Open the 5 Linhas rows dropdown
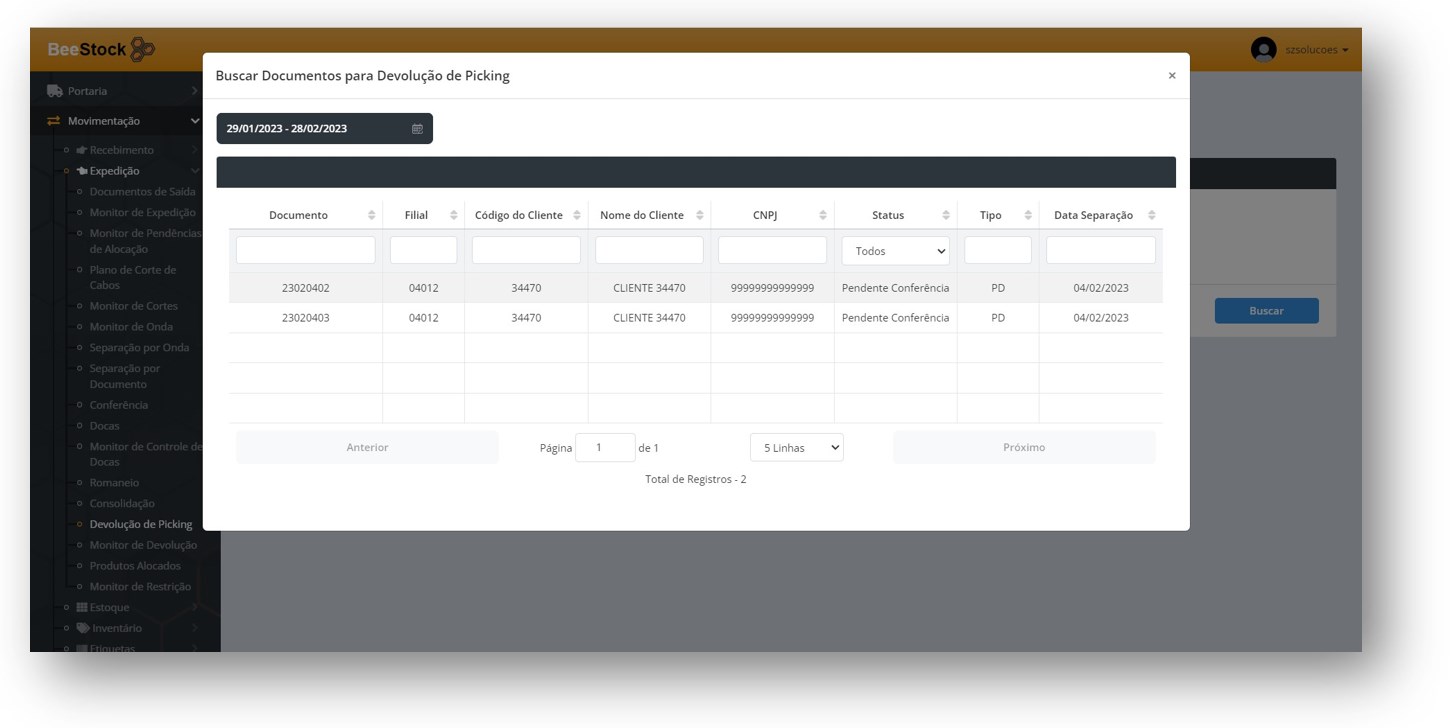1451x728 pixels. pos(796,448)
